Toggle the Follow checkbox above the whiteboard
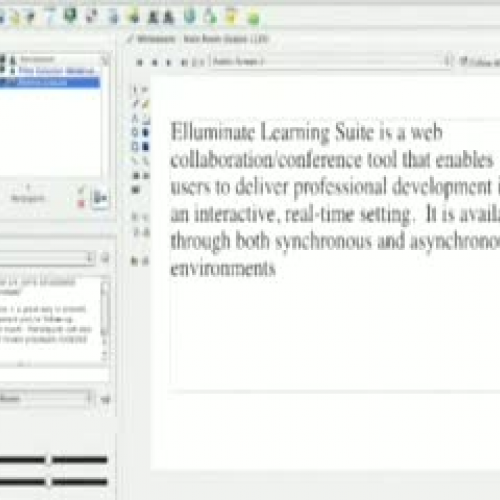Image resolution: width=500 pixels, height=500 pixels. coord(463,61)
